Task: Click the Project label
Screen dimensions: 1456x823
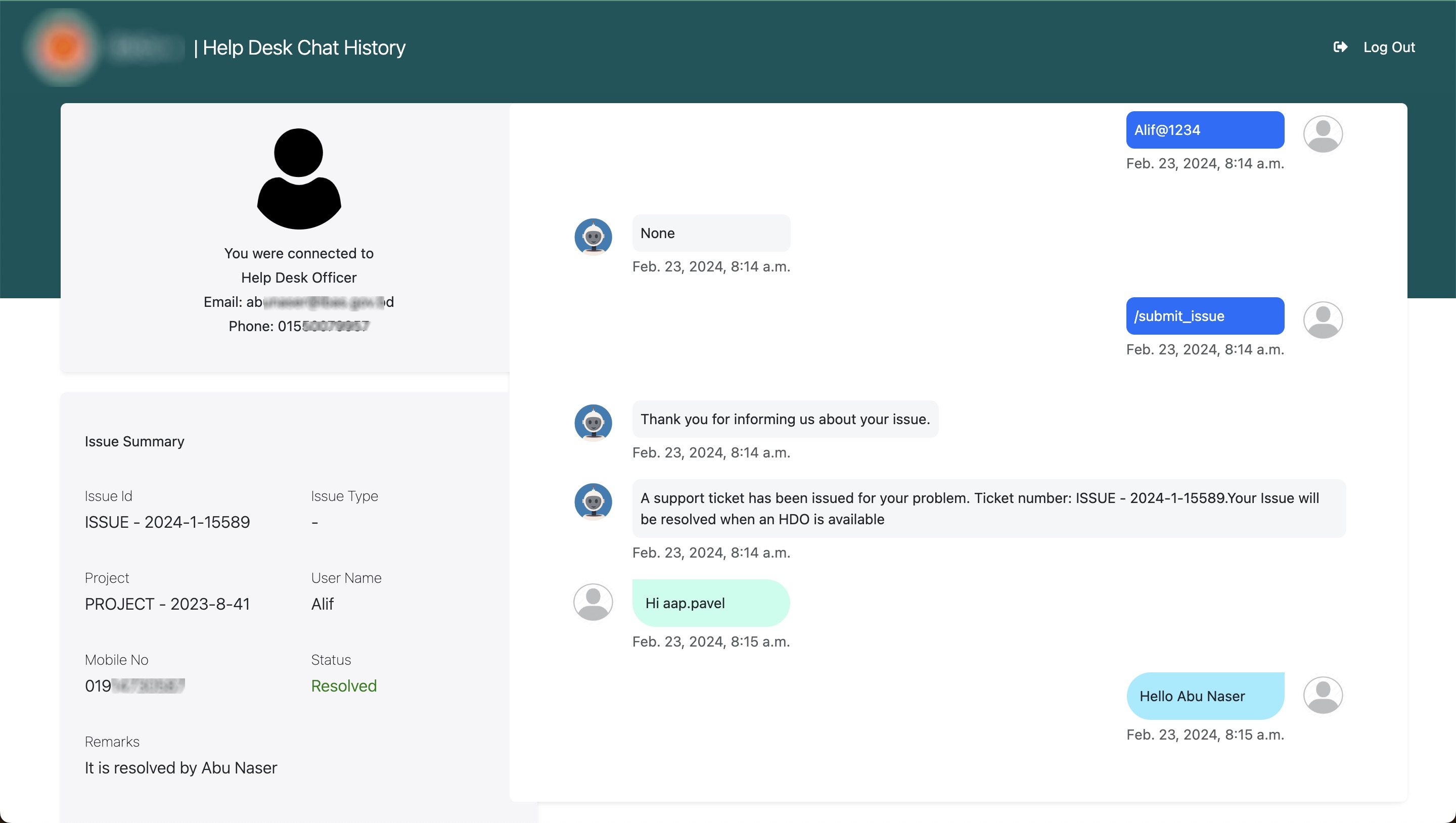Action: coord(107,578)
